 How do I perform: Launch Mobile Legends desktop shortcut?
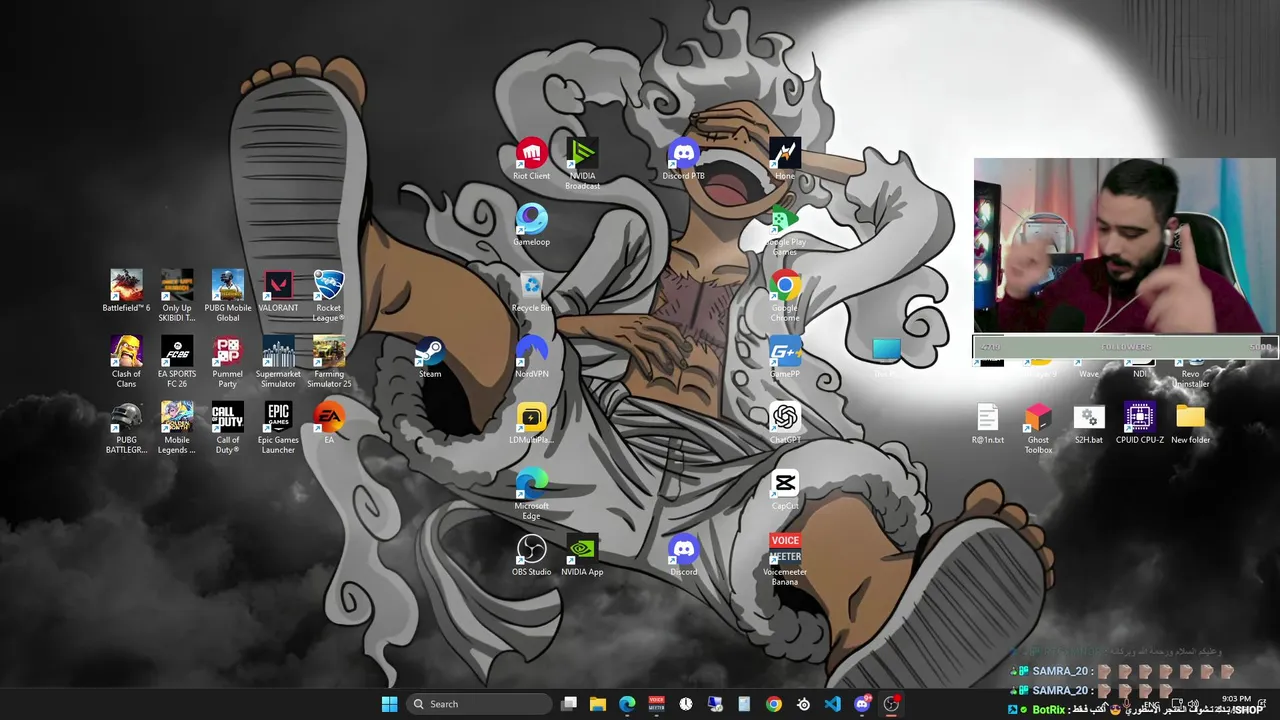(177, 427)
